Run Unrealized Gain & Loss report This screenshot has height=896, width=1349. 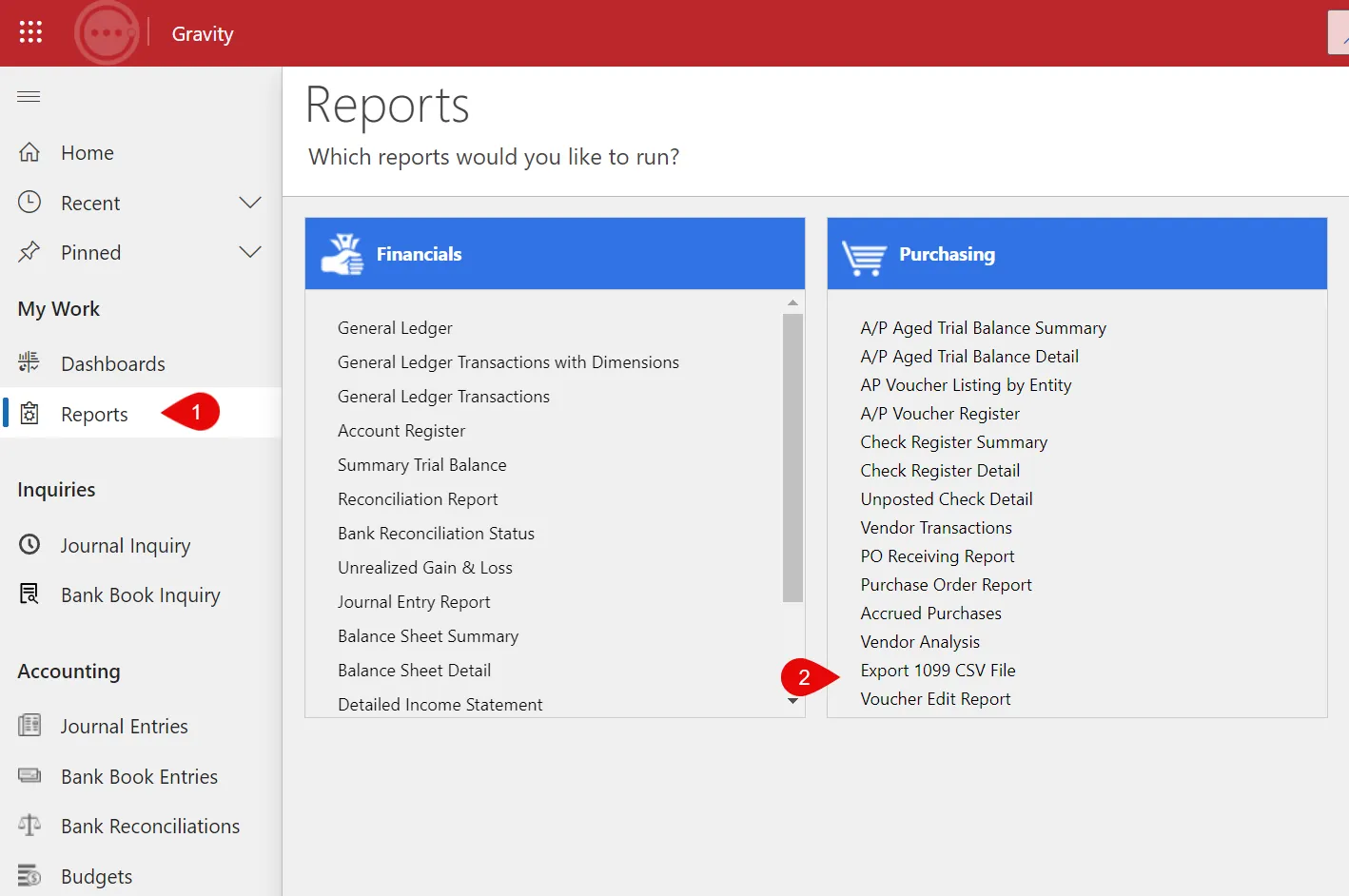pos(425,568)
